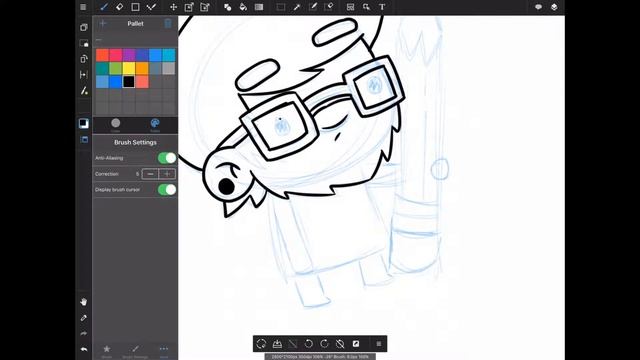Rotate canvas right in bottom bar

pos(324,344)
